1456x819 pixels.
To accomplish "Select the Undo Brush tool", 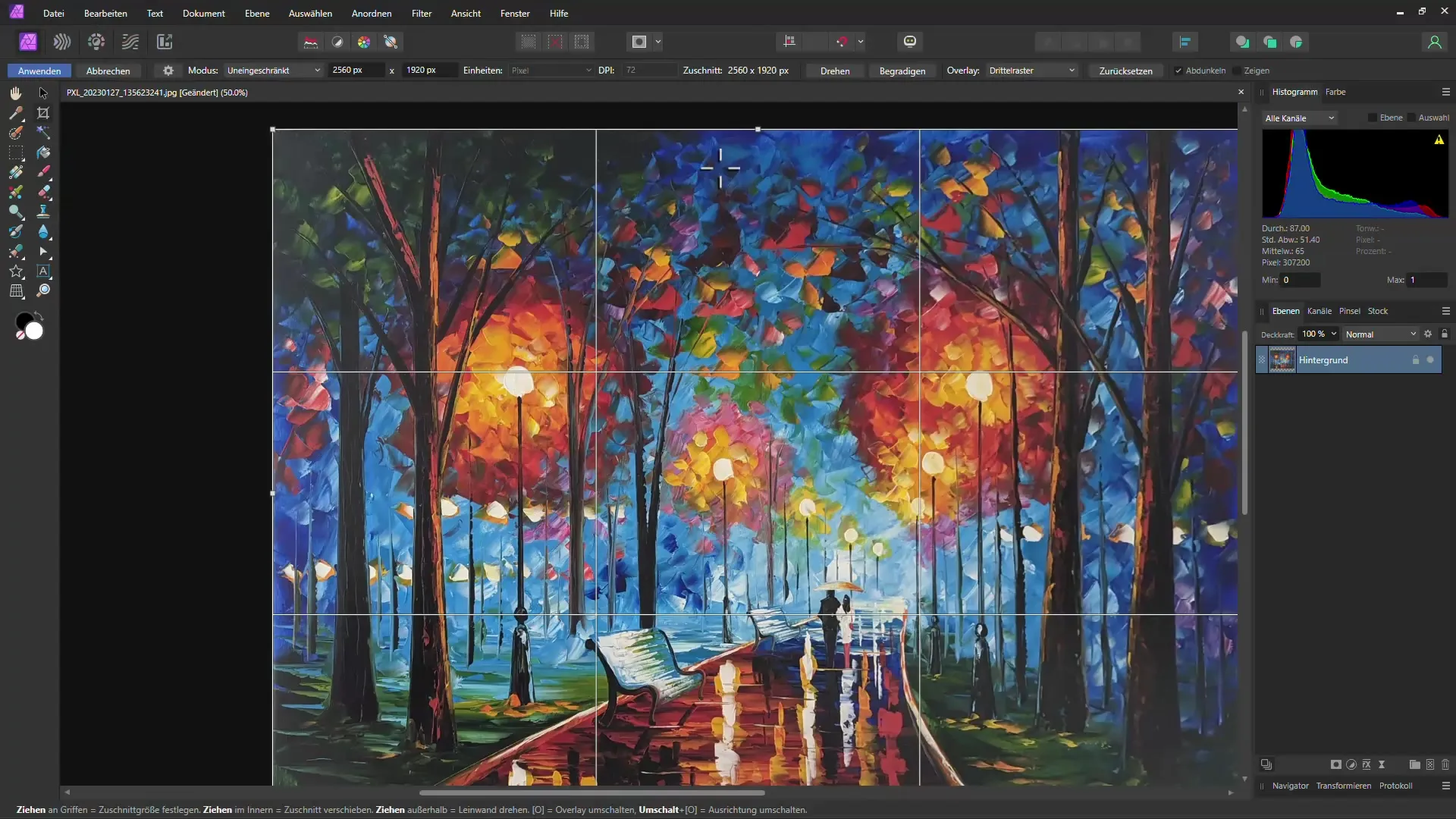I will 16,231.
